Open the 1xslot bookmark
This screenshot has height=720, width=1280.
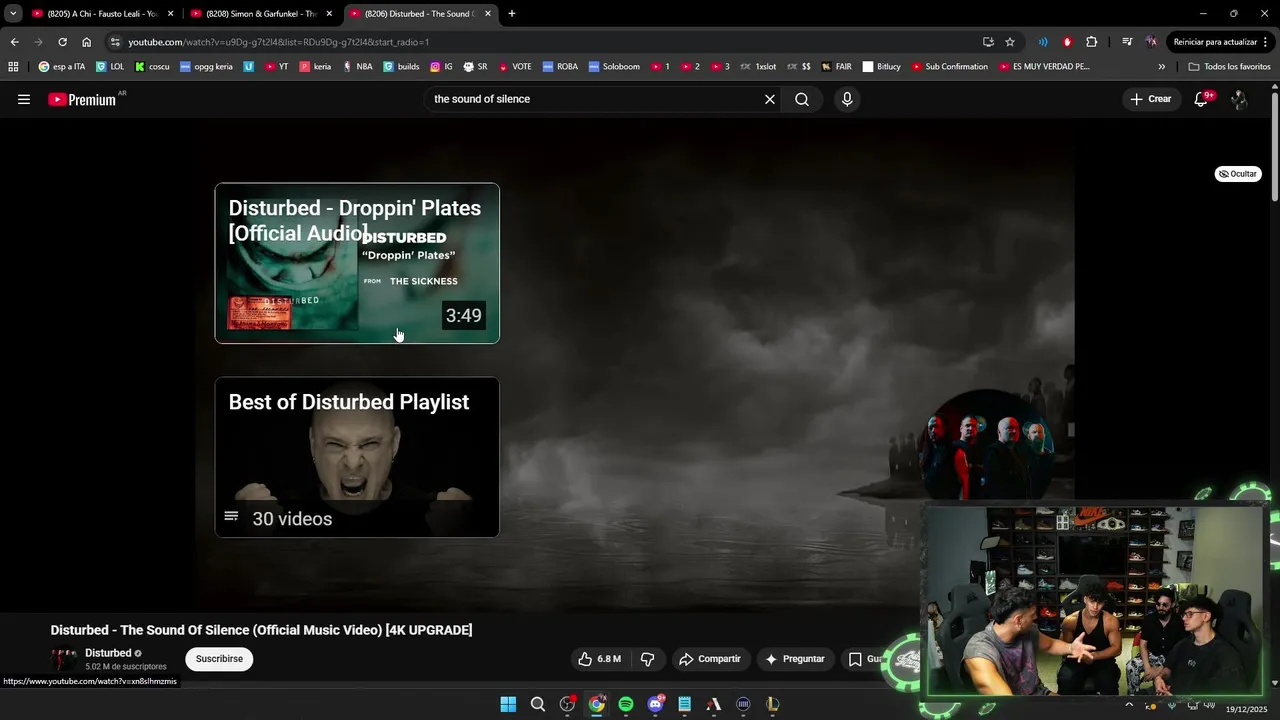click(758, 67)
